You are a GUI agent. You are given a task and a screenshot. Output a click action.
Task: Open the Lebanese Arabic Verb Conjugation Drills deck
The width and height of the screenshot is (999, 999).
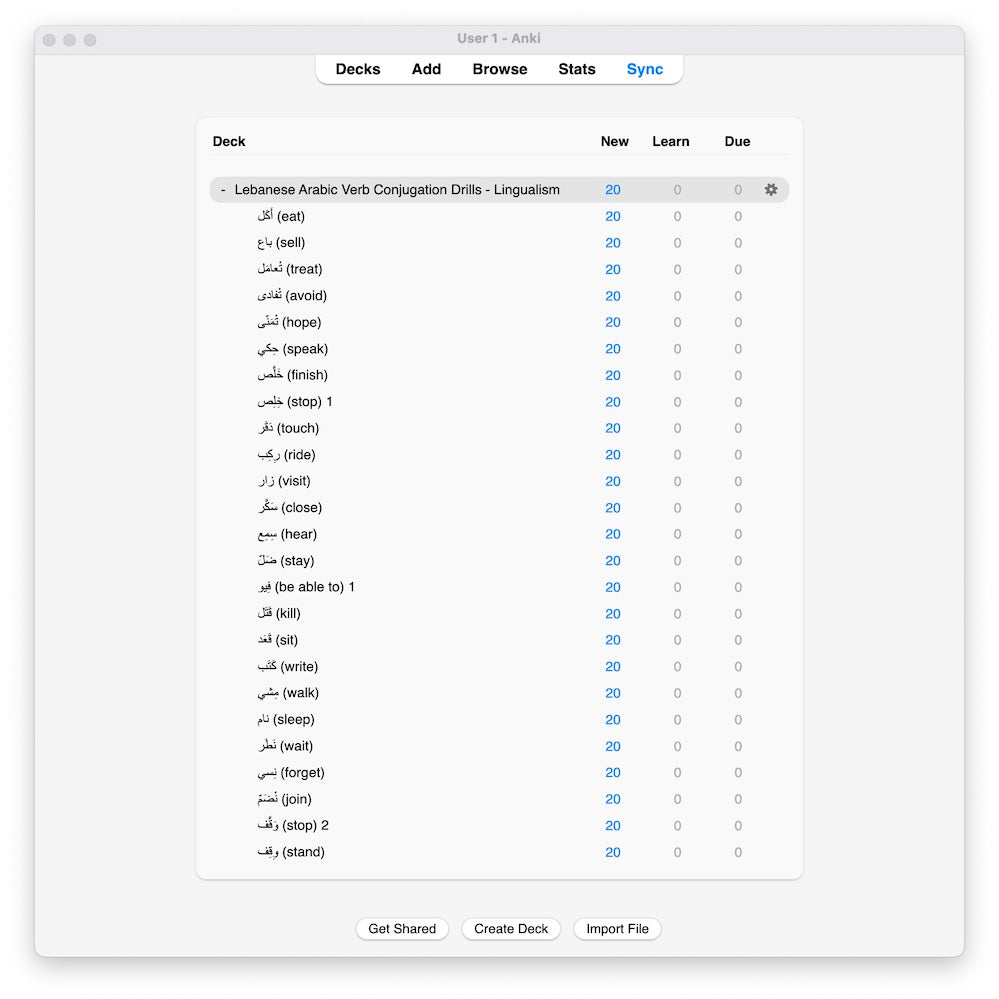click(x=396, y=190)
